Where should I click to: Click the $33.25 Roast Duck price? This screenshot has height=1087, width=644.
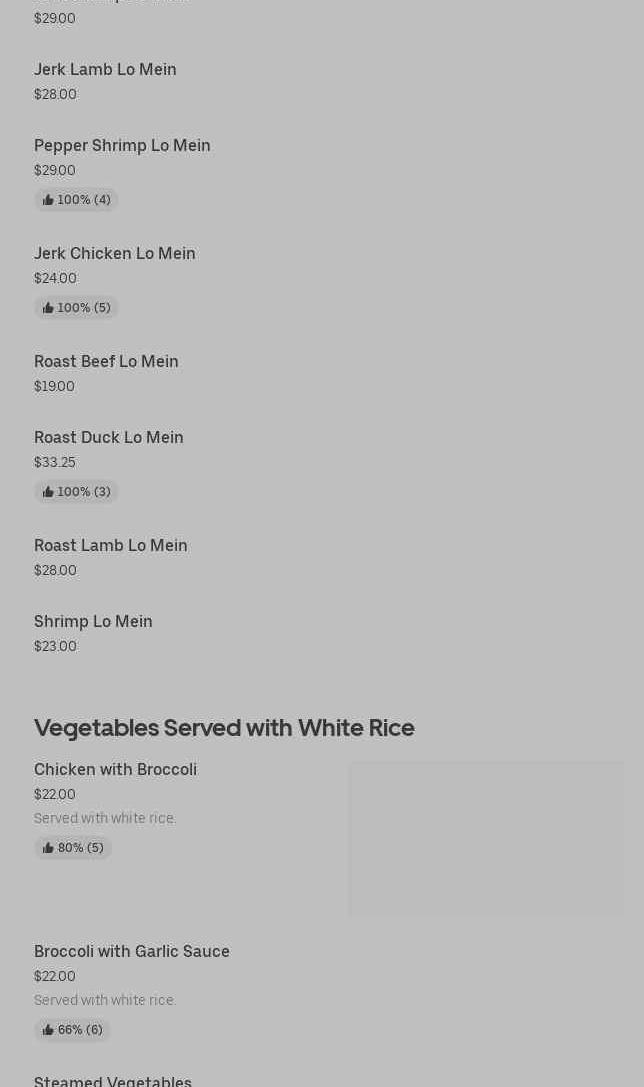55,463
